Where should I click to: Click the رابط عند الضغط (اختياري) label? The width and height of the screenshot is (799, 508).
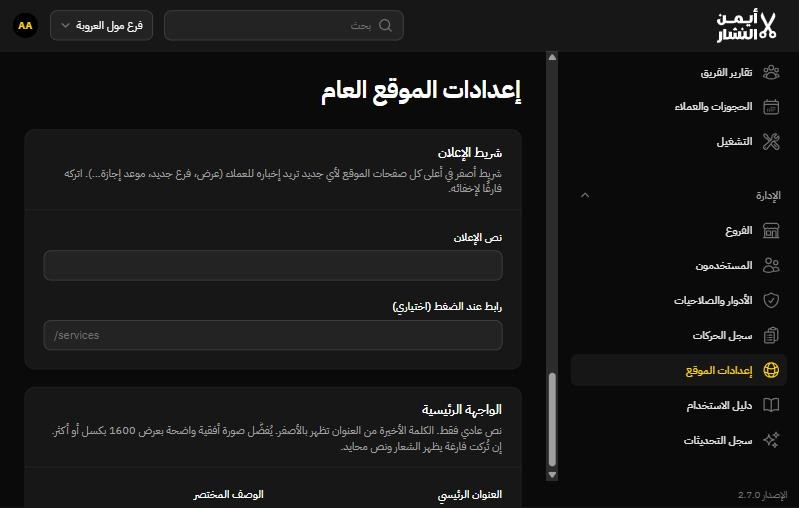click(x=447, y=306)
